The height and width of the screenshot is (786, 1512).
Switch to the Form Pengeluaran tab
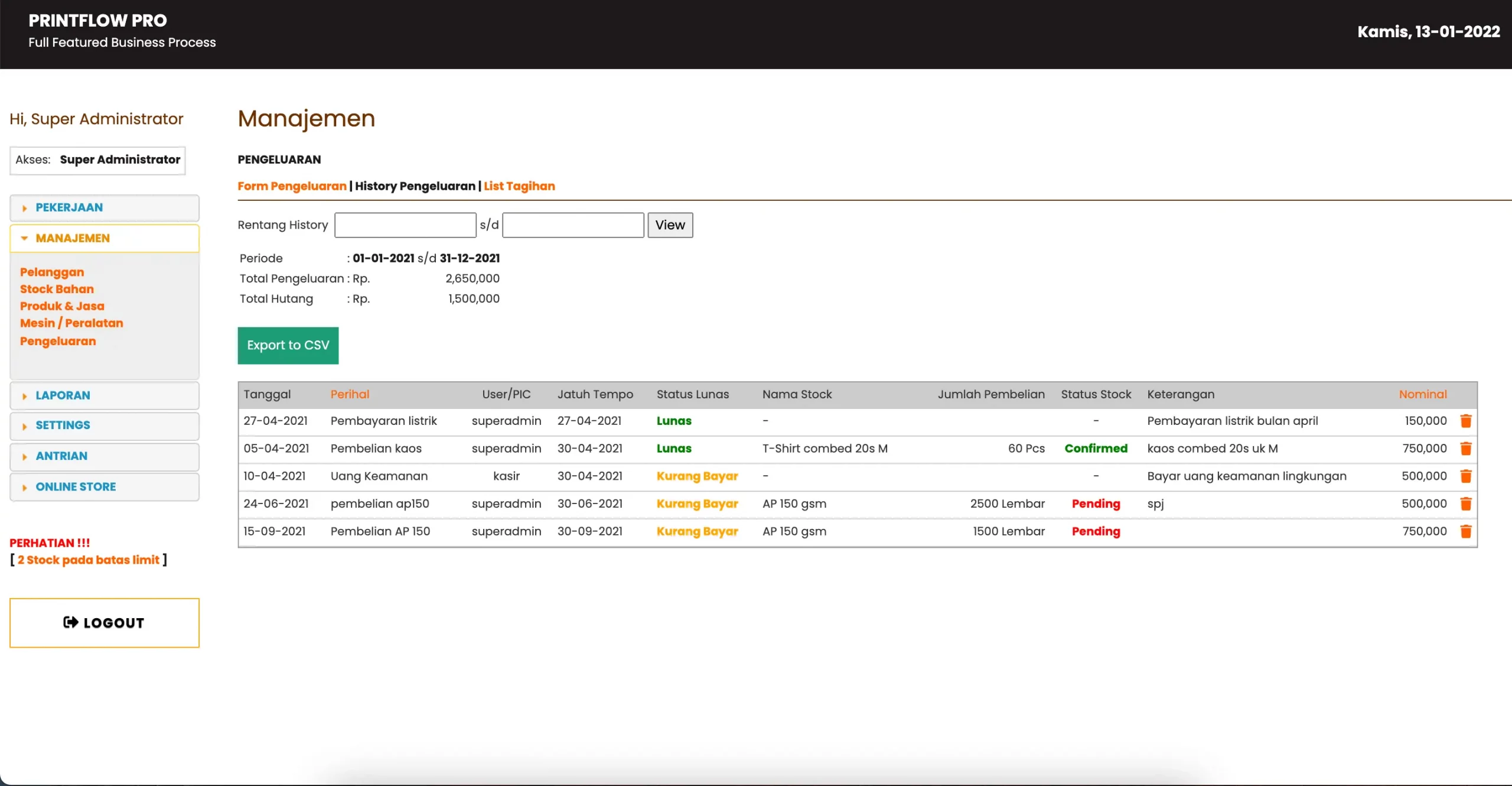click(x=292, y=186)
